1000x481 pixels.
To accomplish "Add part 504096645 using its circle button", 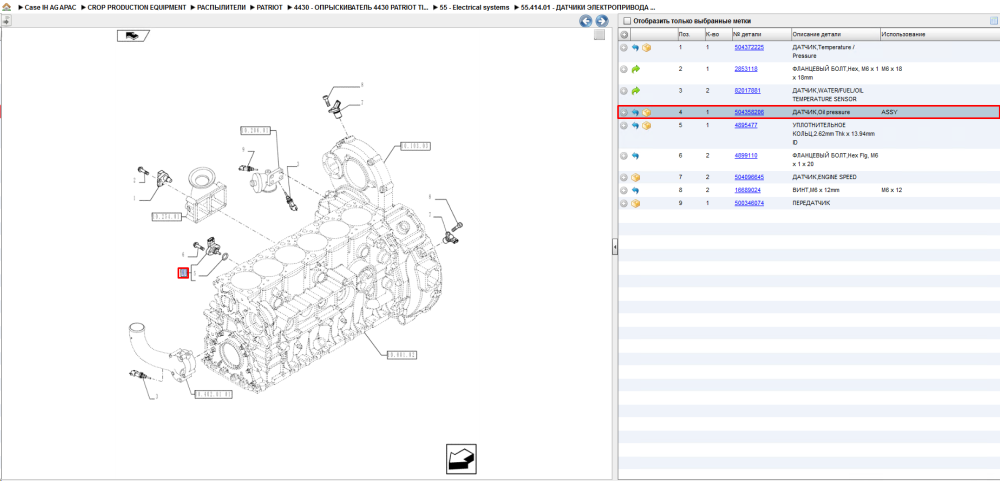I will point(624,177).
